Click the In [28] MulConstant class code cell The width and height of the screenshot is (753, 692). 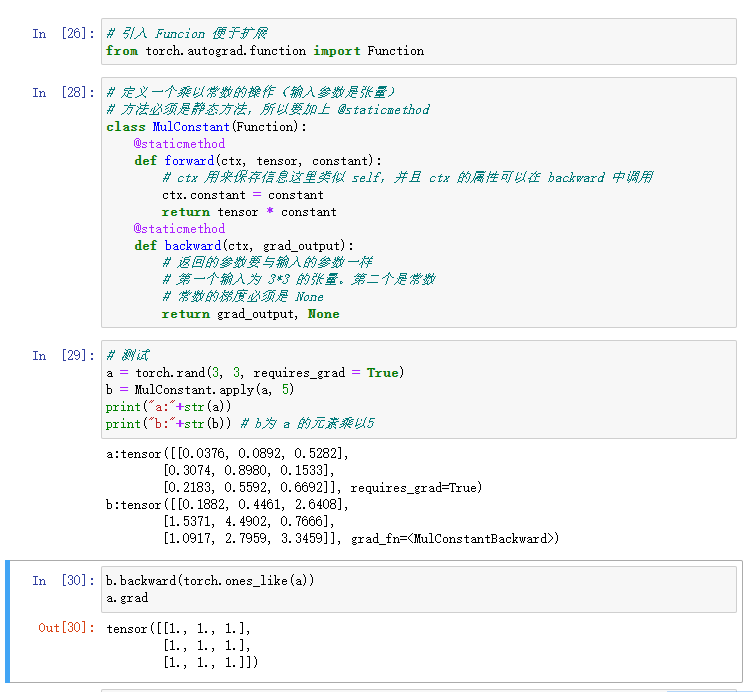(419, 203)
